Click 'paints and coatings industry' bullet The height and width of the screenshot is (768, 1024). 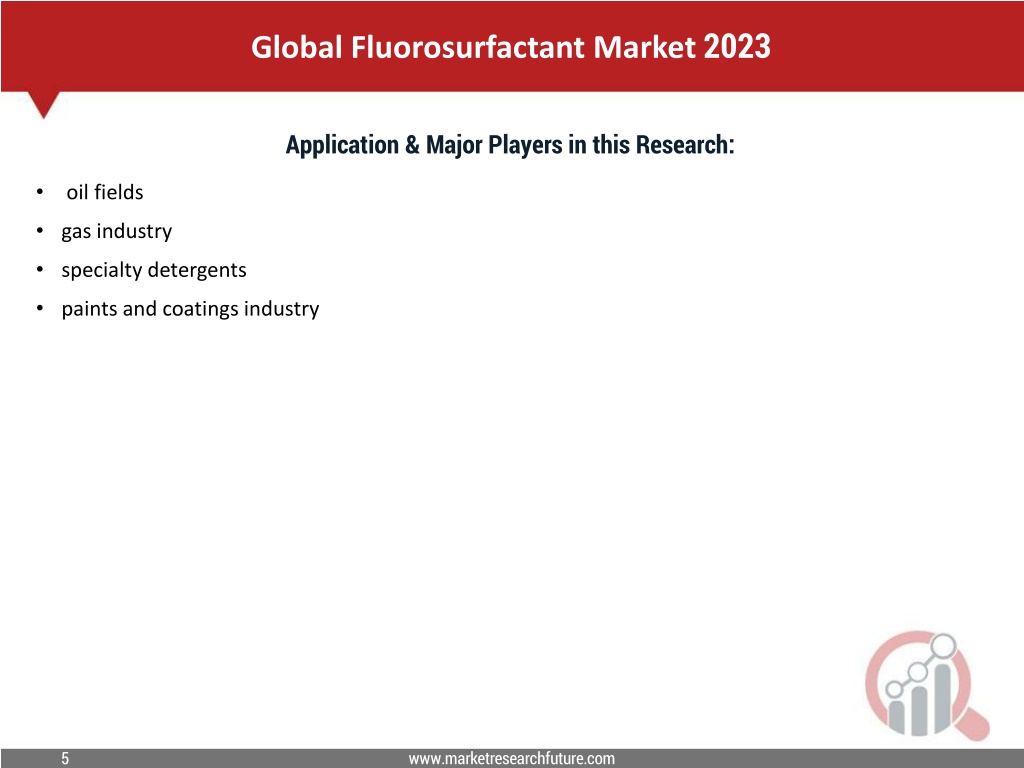[x=190, y=309]
